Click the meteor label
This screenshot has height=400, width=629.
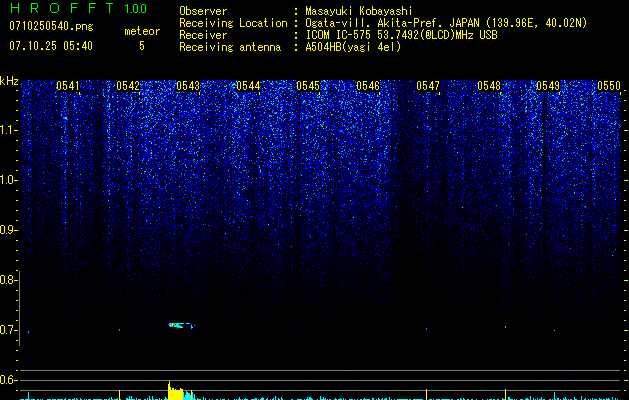pyautogui.click(x=142, y=31)
